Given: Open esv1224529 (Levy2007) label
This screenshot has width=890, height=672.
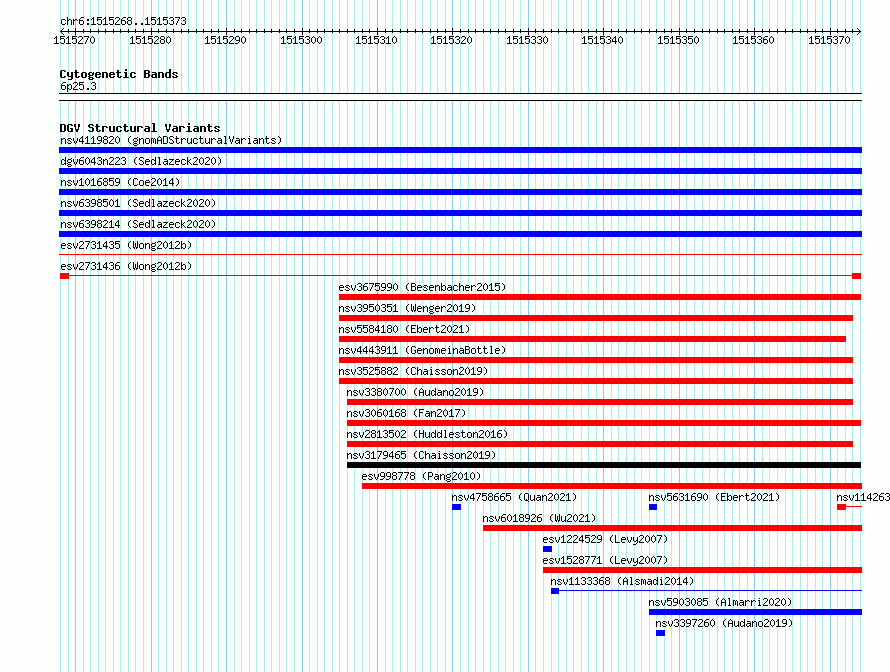Looking at the screenshot, I should [x=605, y=539].
